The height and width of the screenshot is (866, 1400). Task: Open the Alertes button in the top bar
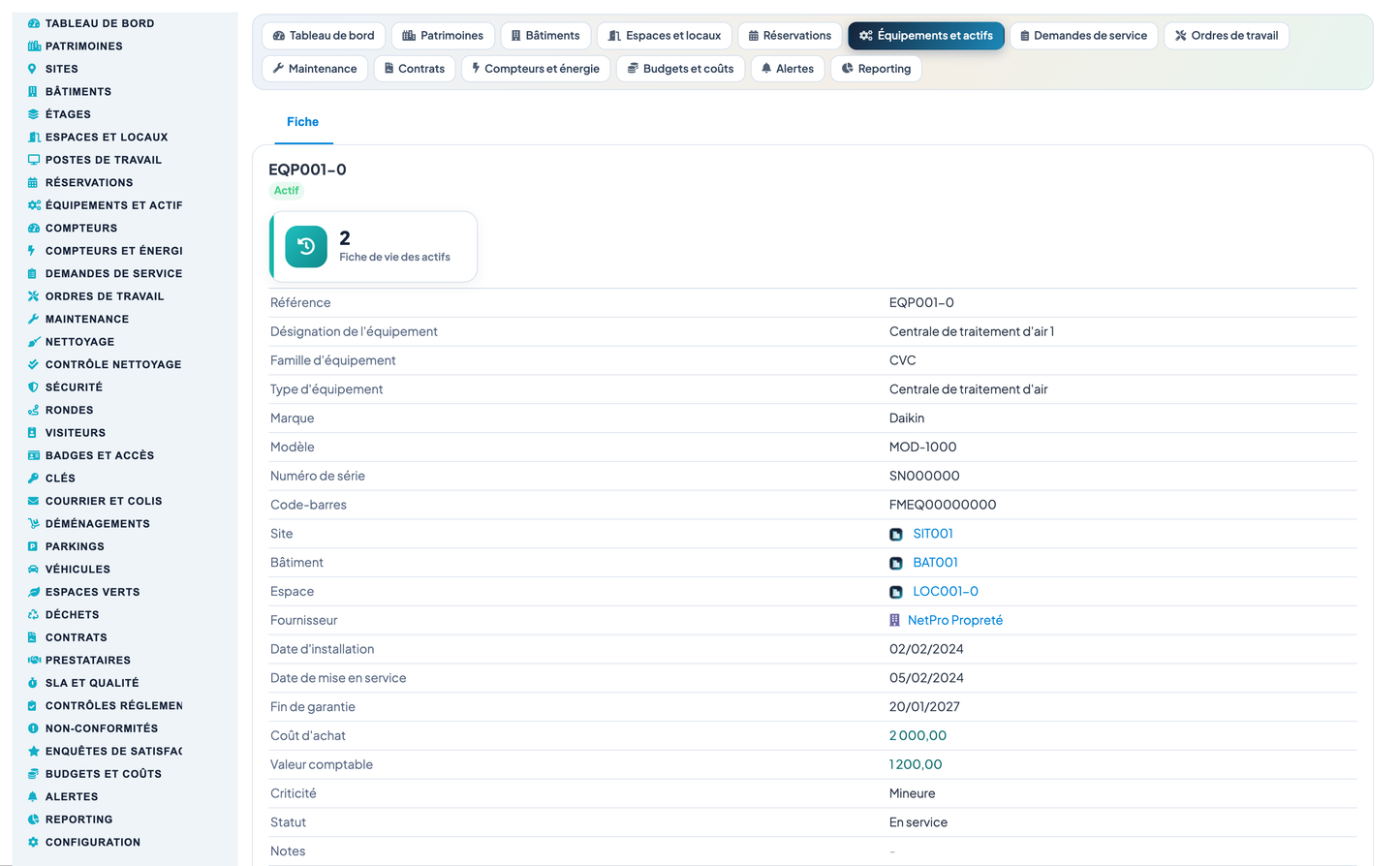[788, 69]
